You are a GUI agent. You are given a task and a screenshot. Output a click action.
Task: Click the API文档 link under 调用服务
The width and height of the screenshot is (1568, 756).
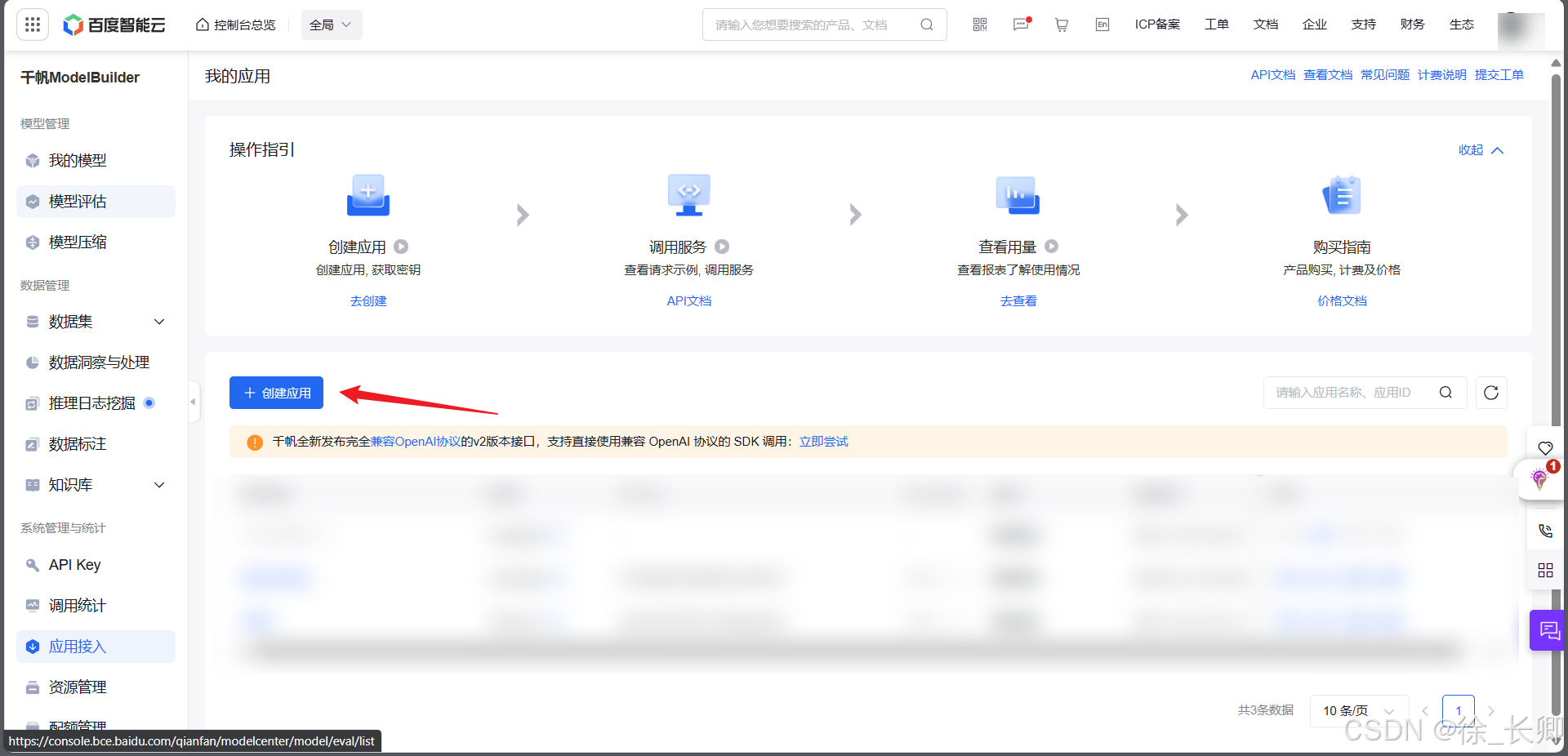[x=689, y=301]
